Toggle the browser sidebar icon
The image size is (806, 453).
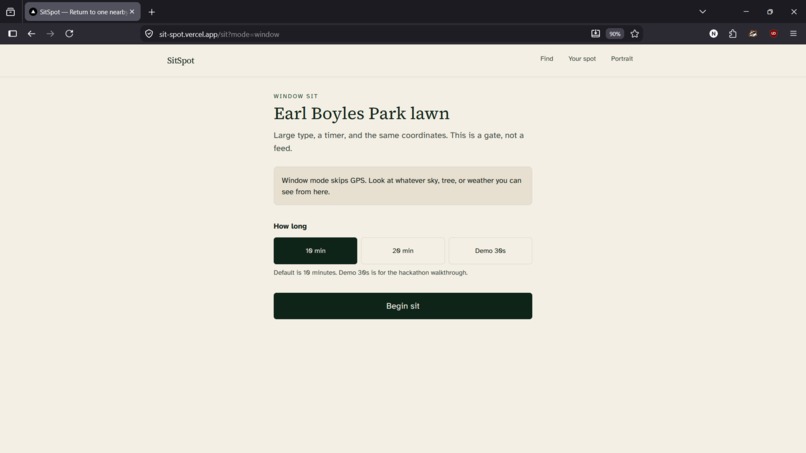point(13,34)
